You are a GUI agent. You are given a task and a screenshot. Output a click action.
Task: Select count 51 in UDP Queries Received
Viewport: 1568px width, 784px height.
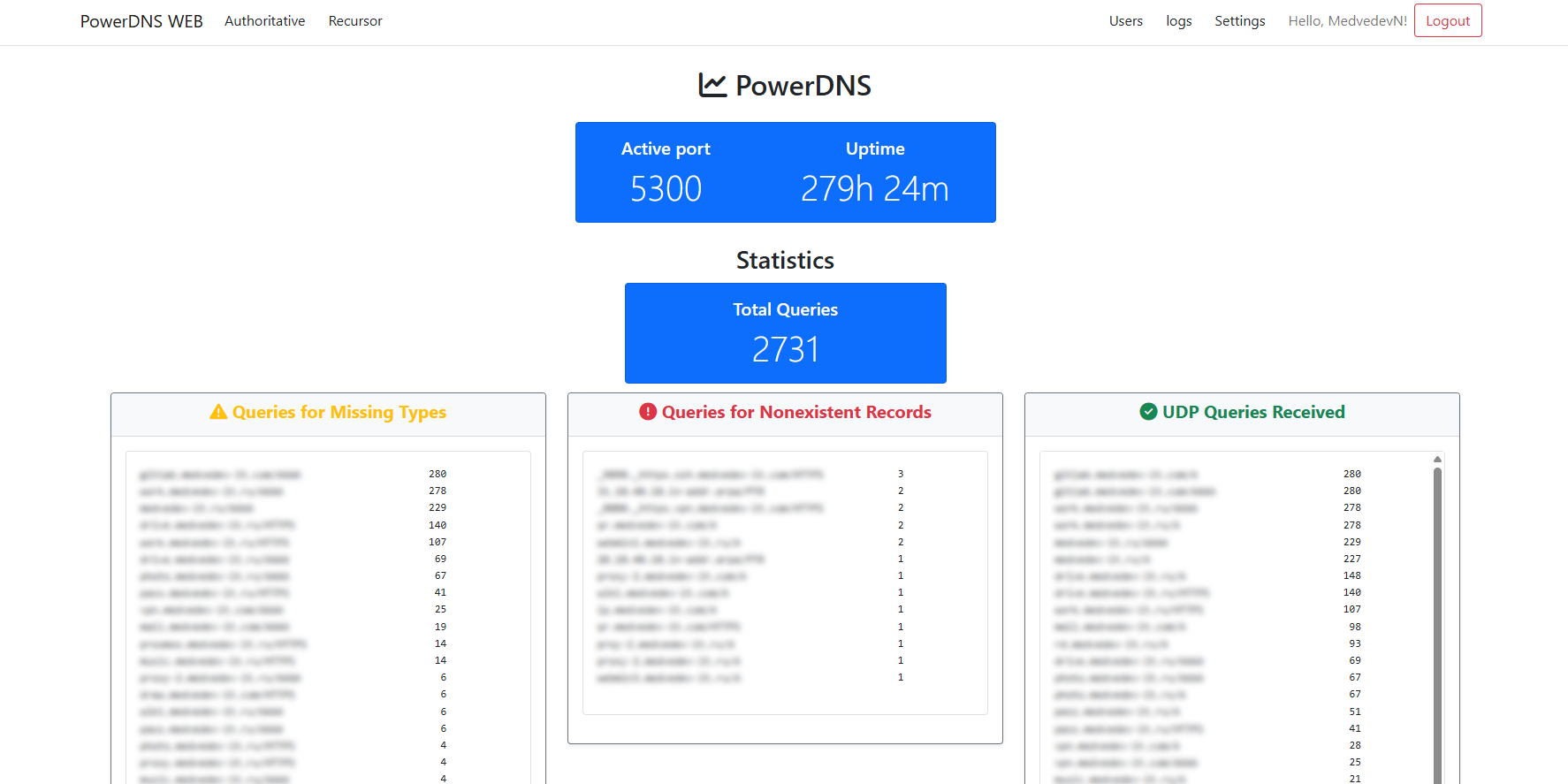pyautogui.click(x=1355, y=712)
